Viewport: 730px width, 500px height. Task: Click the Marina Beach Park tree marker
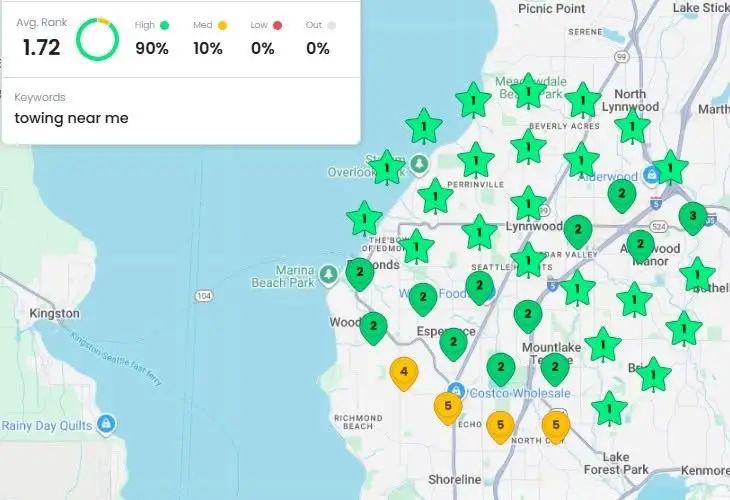[x=329, y=275]
